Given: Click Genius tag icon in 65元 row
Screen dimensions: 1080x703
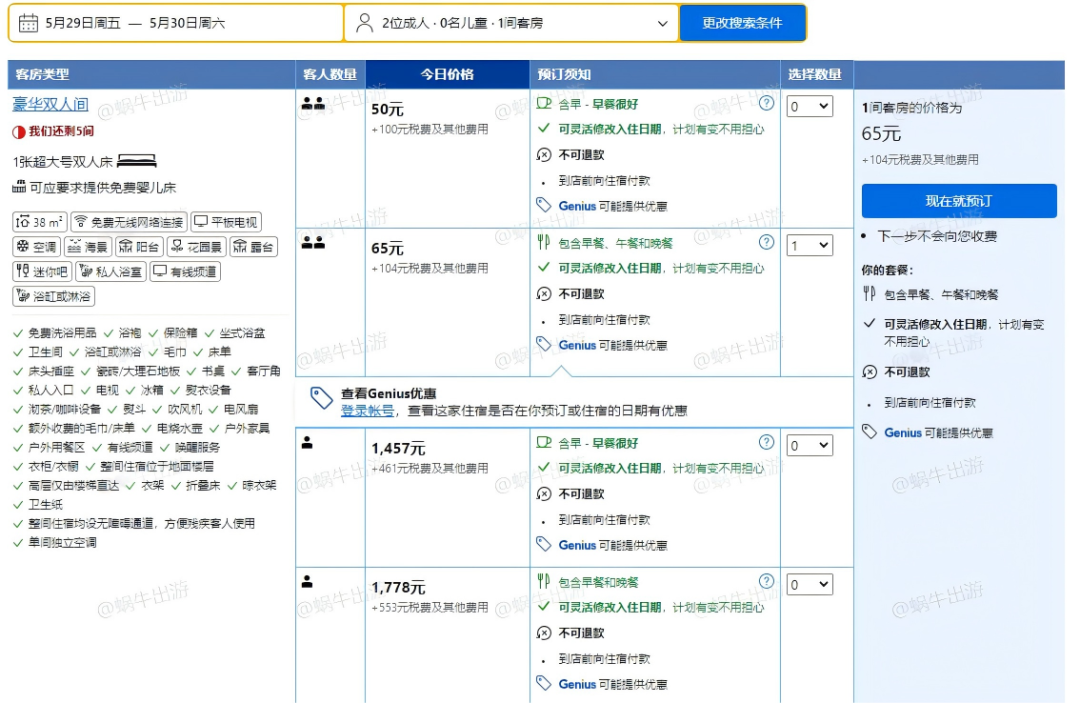Looking at the screenshot, I should (x=543, y=344).
